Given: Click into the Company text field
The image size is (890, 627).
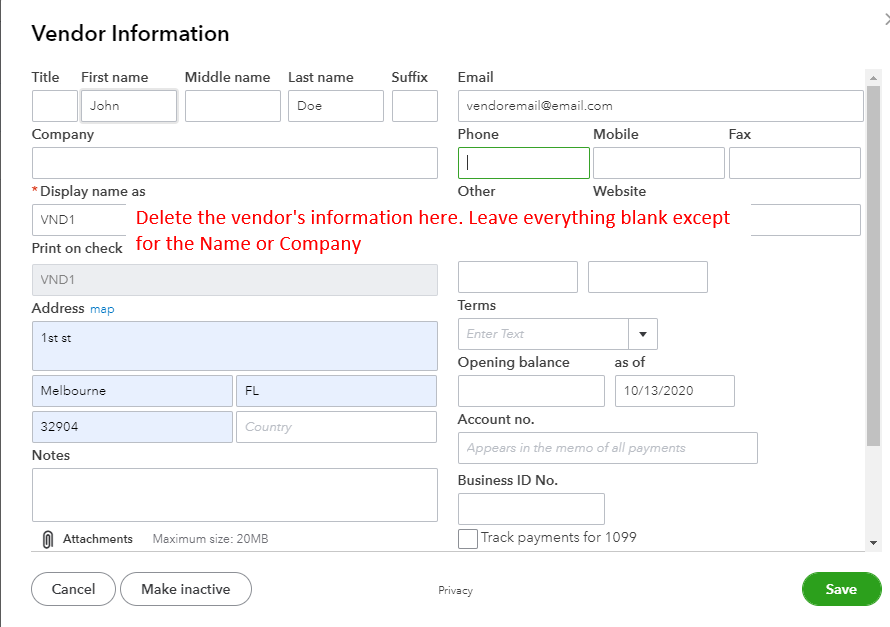Looking at the screenshot, I should coord(235,163).
